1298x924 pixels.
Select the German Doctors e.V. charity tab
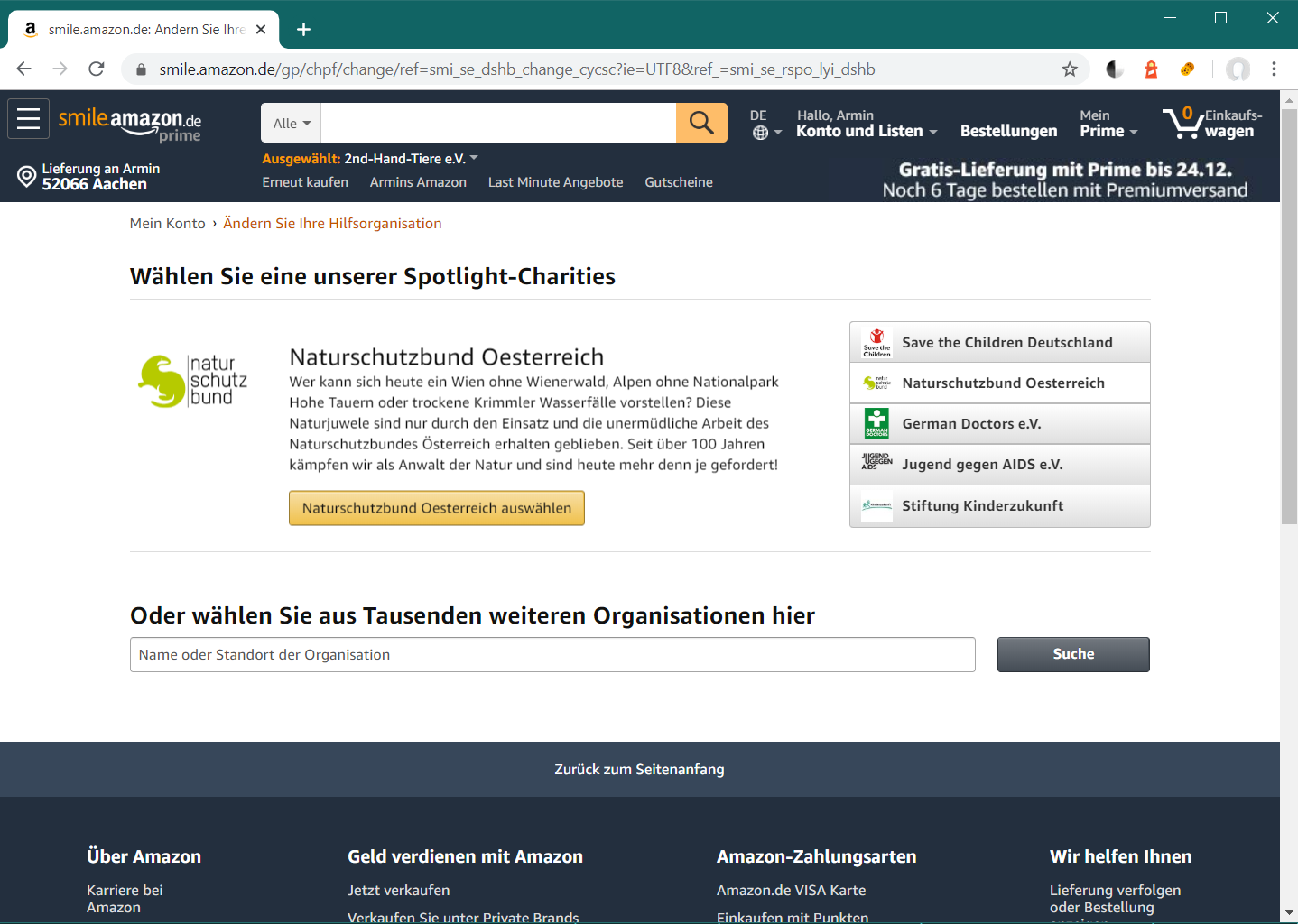tap(999, 424)
